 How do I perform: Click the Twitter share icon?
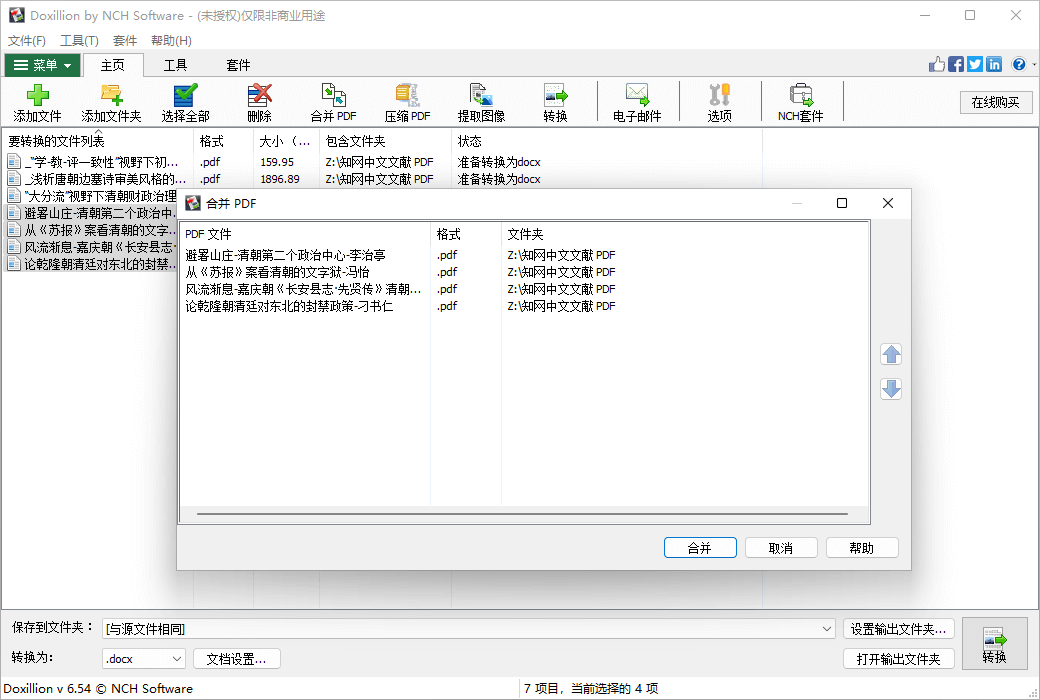(x=974, y=64)
